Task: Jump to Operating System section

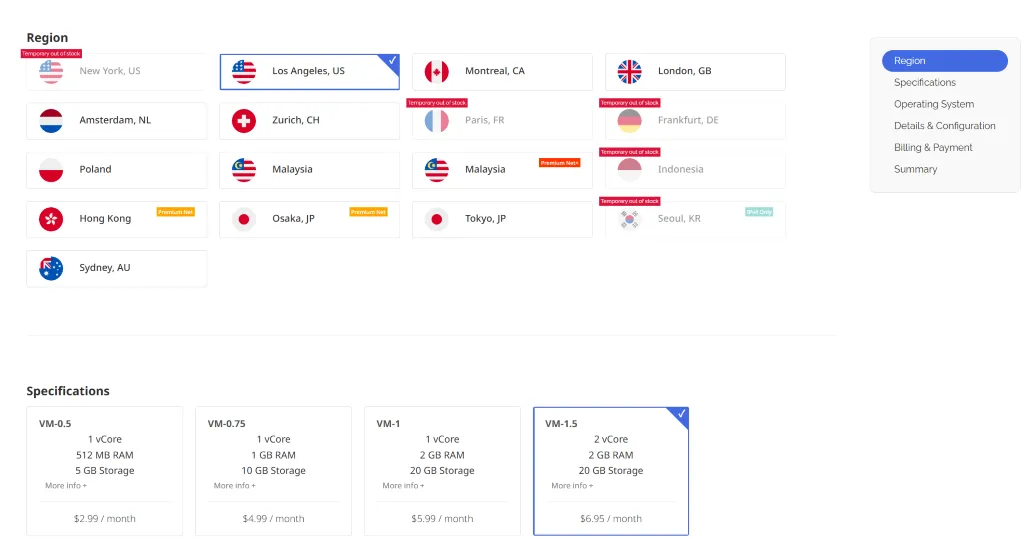Action: 934,104
